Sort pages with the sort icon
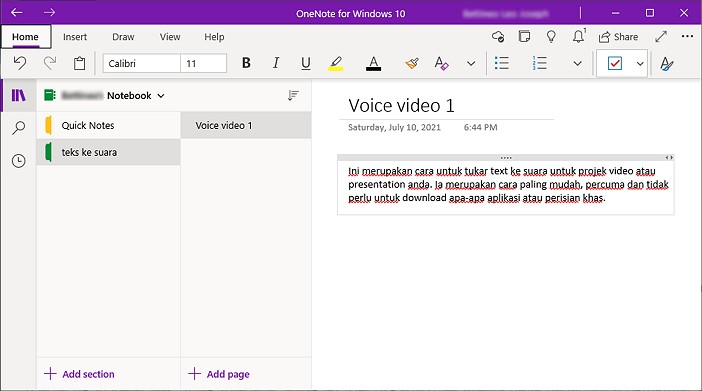The width and height of the screenshot is (702, 391). tap(293, 95)
